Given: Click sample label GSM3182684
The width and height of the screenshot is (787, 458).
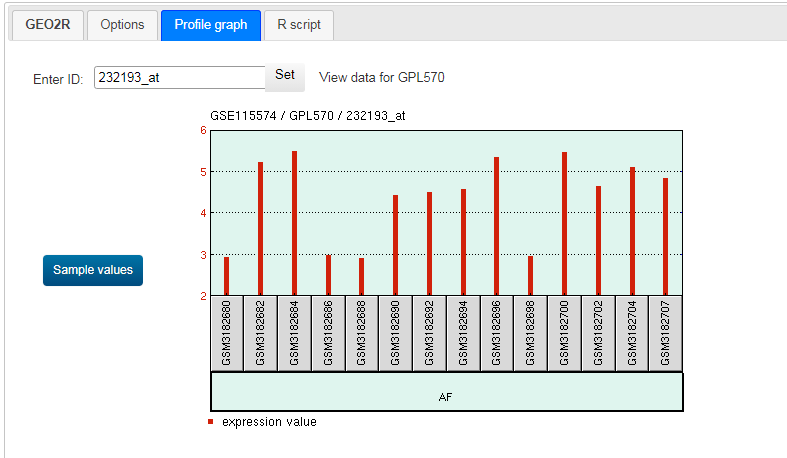Looking at the screenshot, I should pos(294,333).
